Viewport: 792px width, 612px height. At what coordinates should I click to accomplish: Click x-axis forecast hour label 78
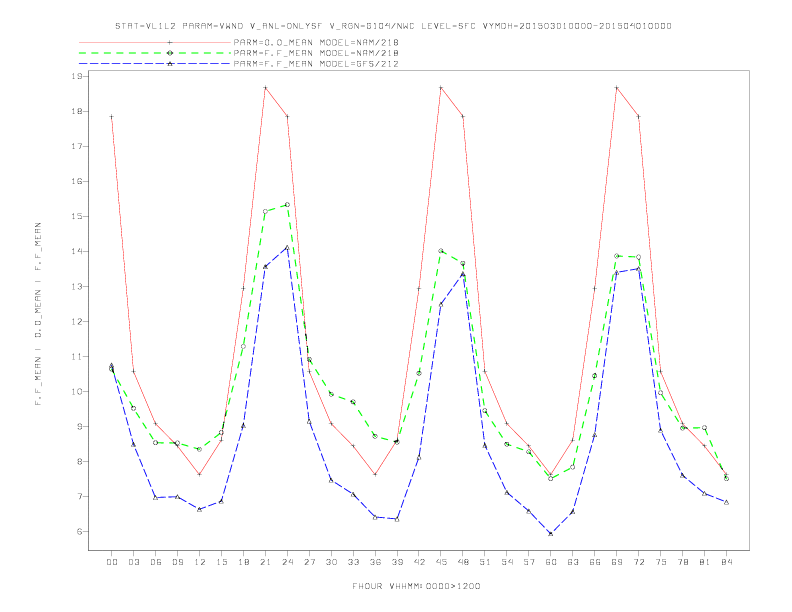point(682,562)
